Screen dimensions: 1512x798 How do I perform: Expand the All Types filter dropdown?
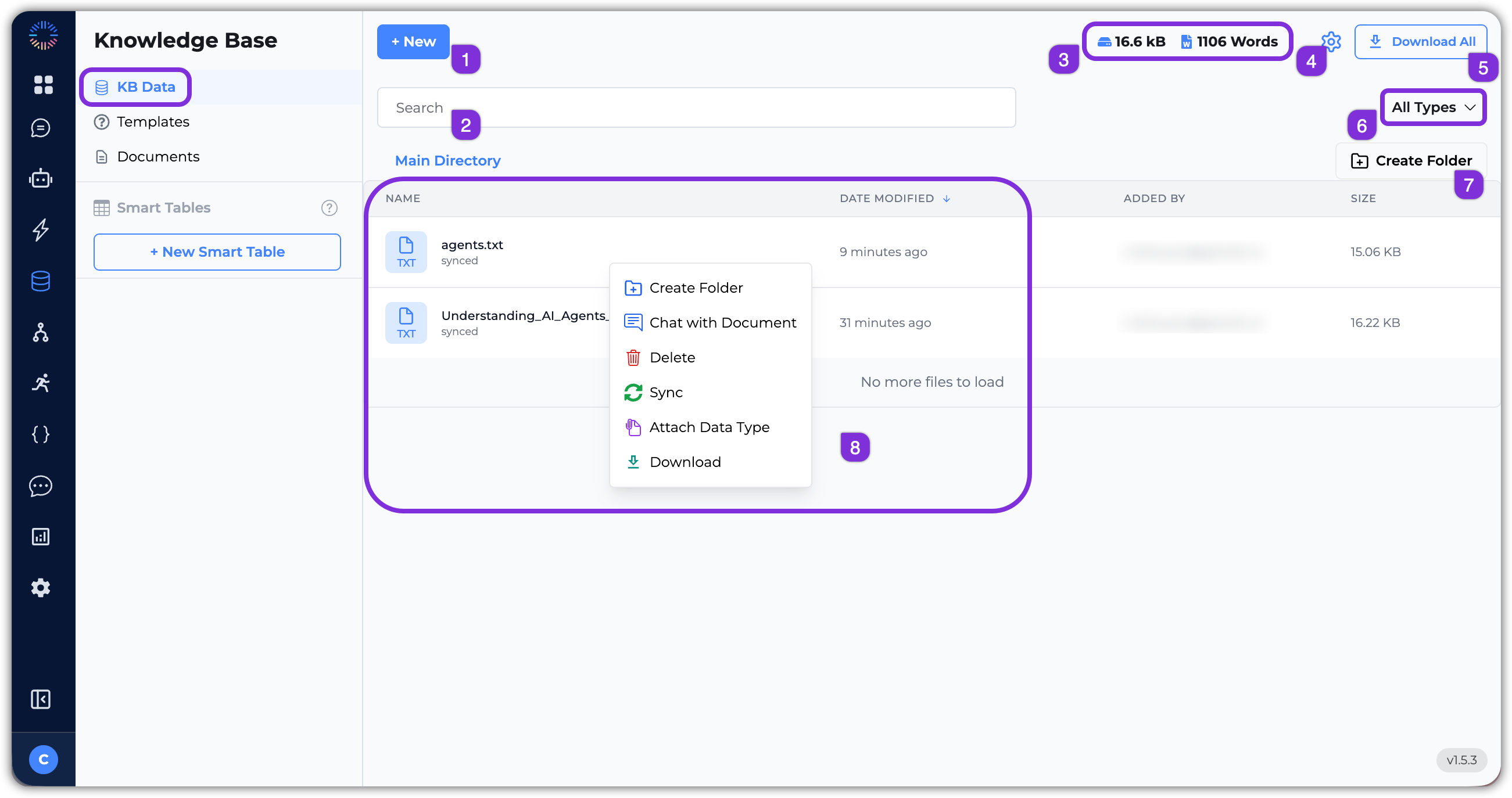(x=1433, y=107)
